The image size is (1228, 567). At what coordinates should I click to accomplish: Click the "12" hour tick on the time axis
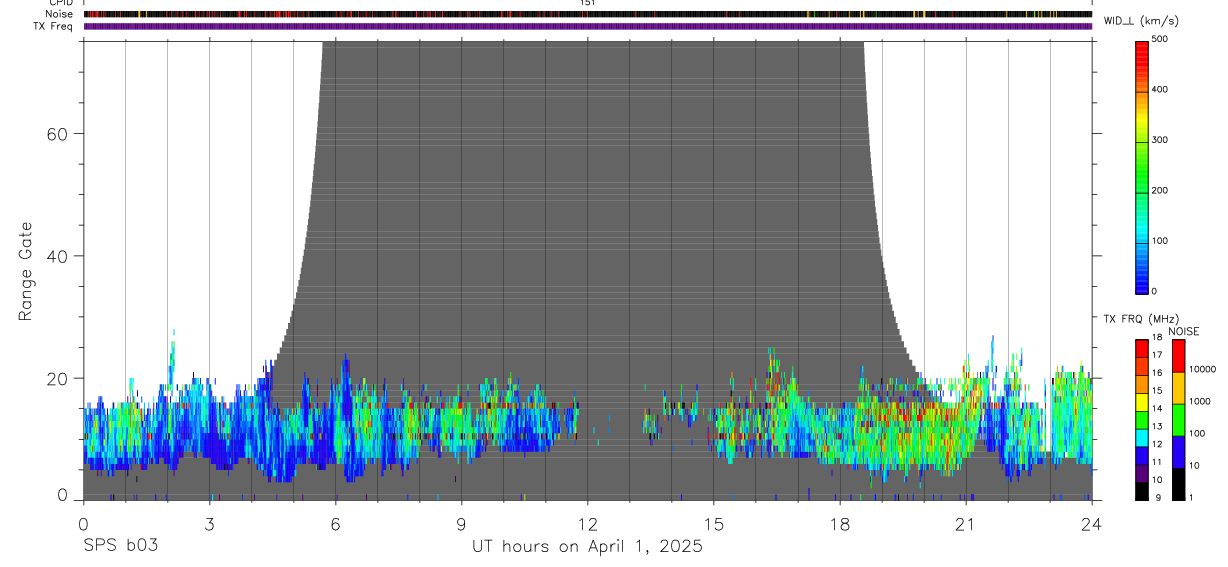587,523
